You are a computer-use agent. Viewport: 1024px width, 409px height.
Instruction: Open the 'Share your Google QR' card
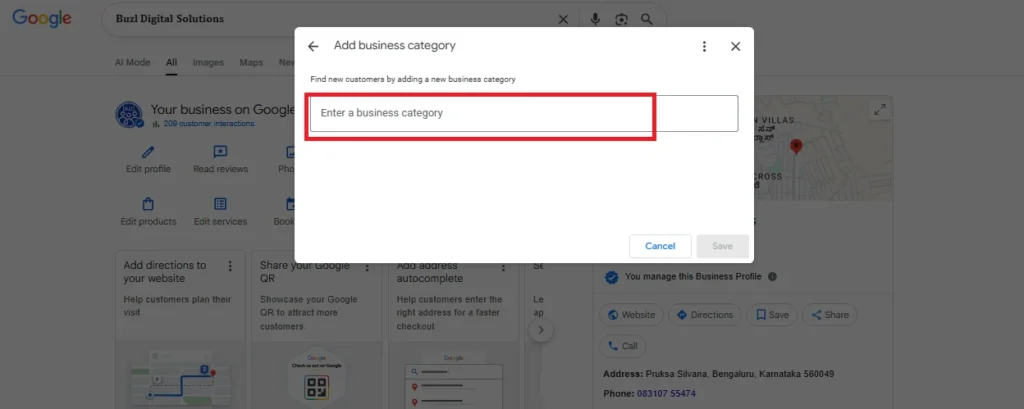click(x=317, y=330)
